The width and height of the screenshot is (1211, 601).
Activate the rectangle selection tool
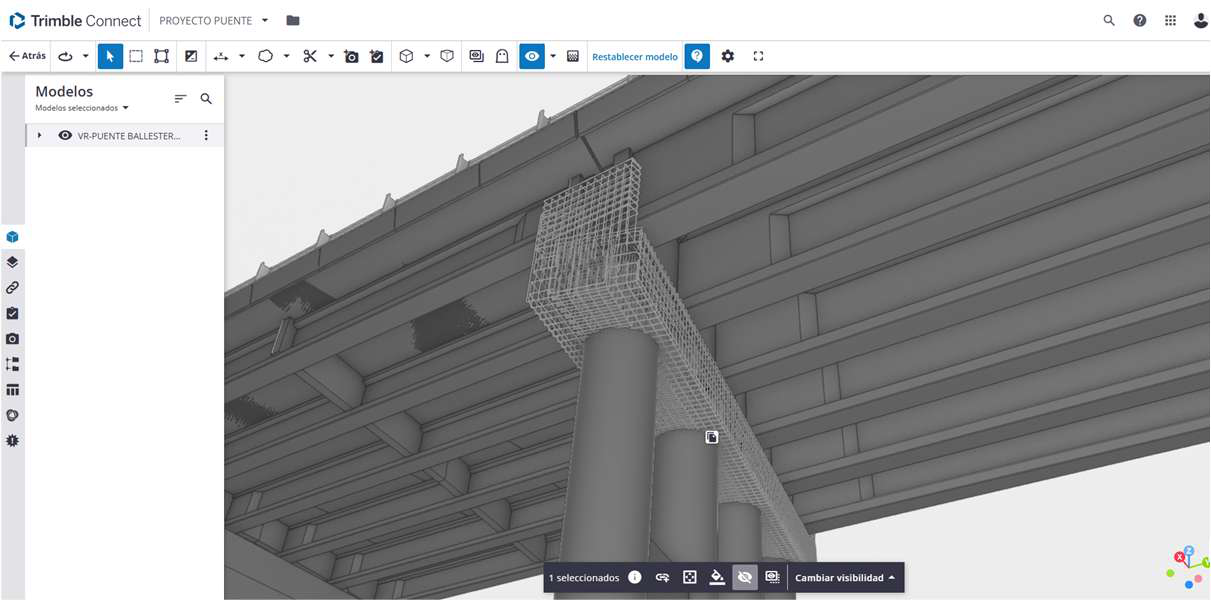coord(136,56)
